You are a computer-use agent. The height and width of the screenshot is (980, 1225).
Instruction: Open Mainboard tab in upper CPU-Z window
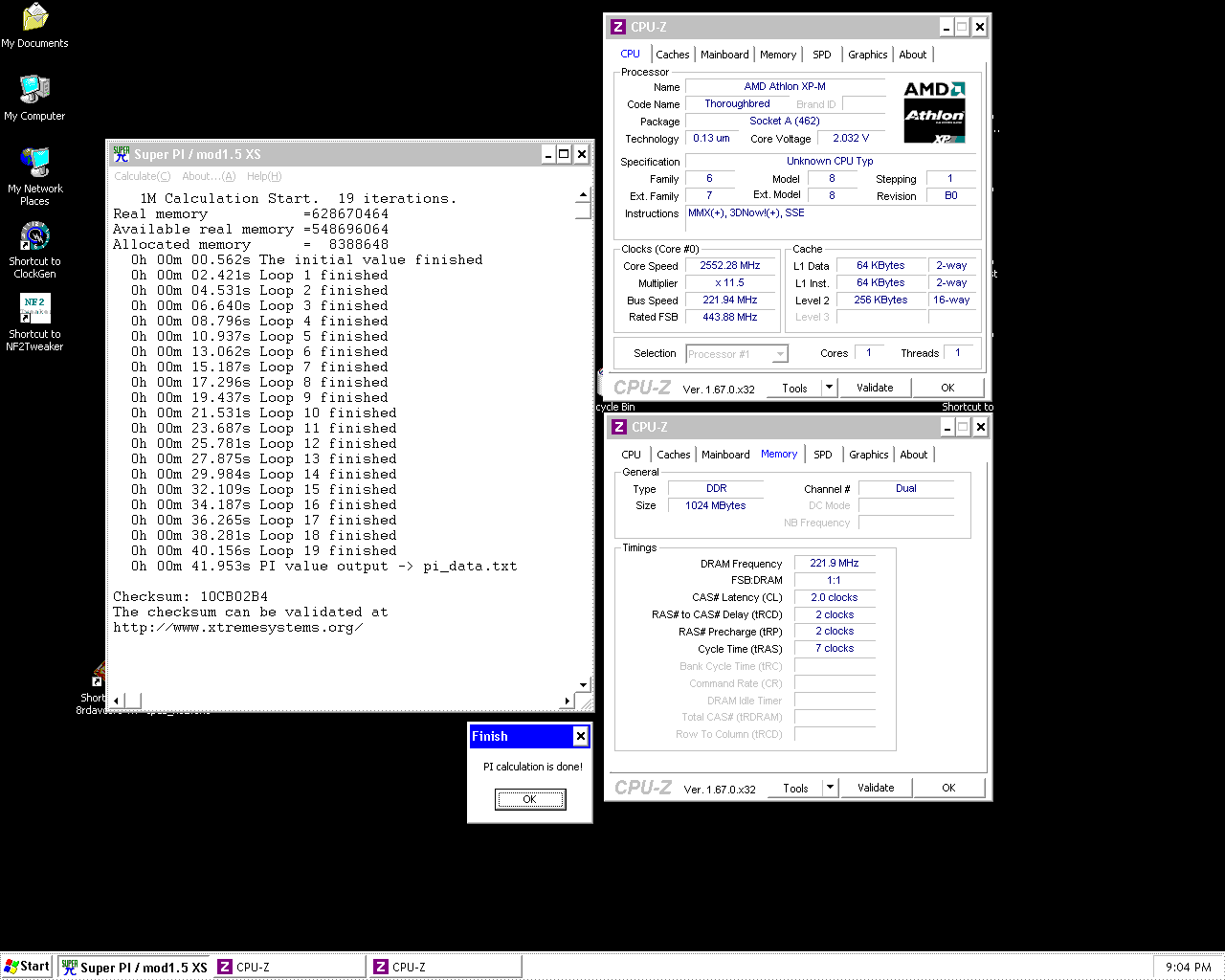tap(724, 55)
